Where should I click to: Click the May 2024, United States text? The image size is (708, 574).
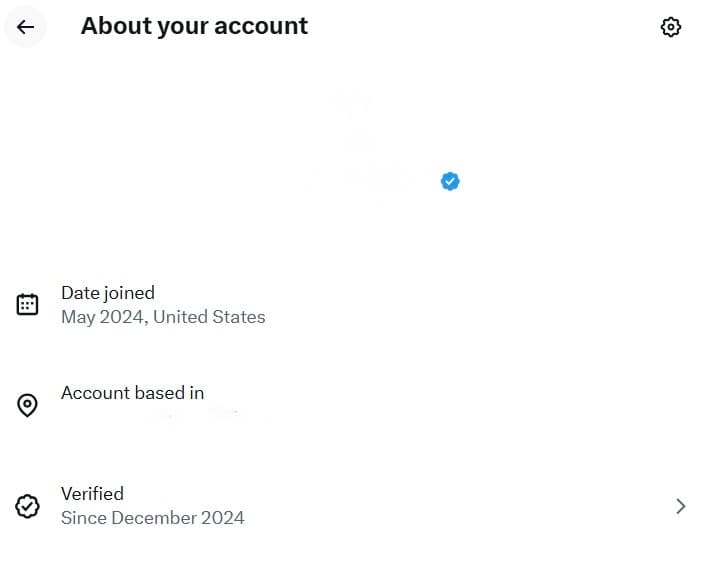click(x=163, y=317)
